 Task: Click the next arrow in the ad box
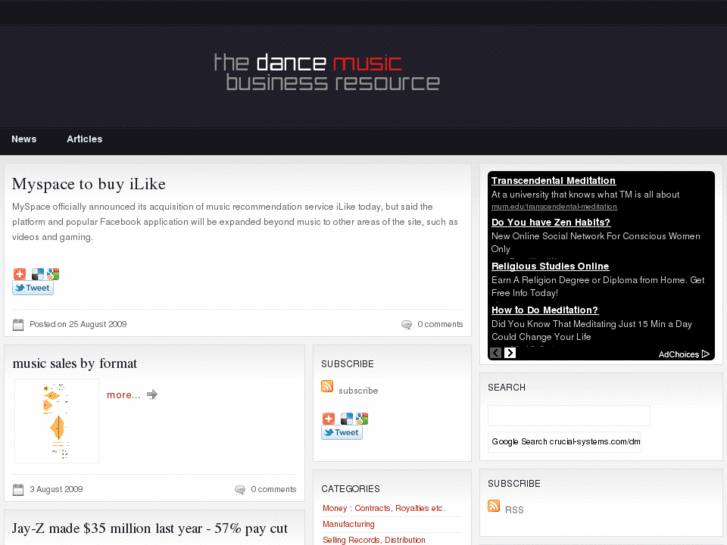click(x=510, y=353)
